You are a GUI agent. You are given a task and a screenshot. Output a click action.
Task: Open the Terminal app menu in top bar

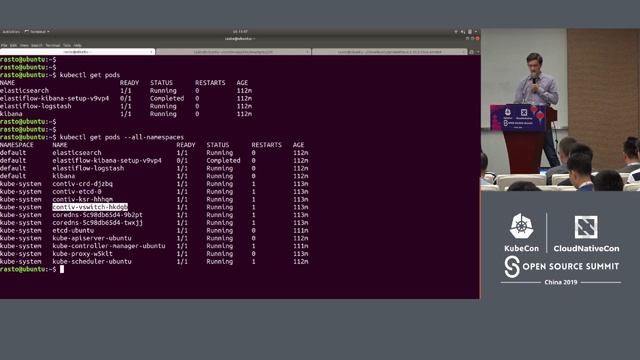(x=37, y=31)
